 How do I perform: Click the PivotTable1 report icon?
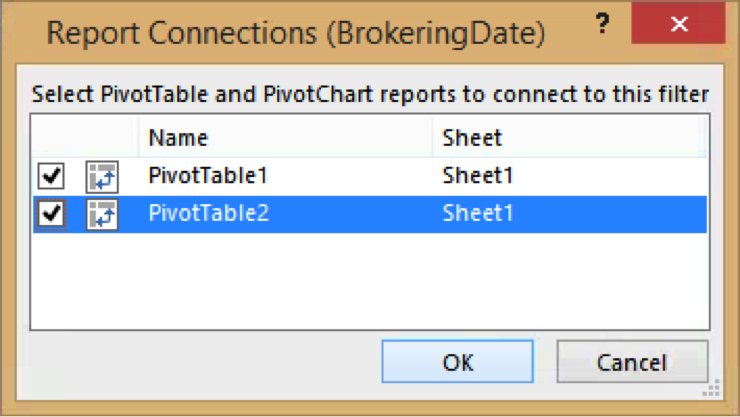point(102,177)
